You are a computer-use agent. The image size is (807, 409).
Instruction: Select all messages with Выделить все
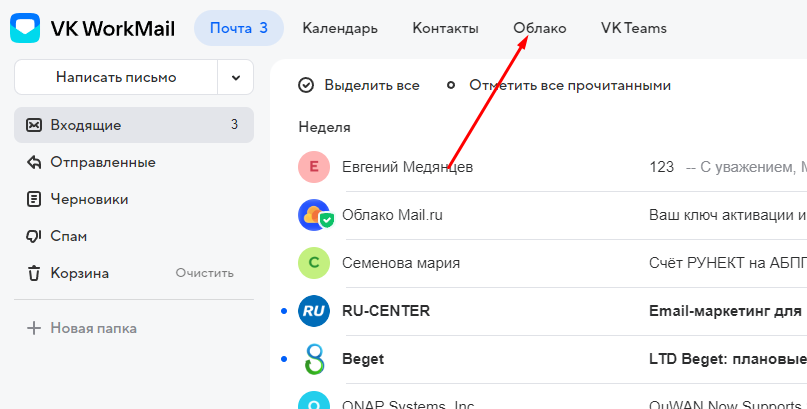359,86
